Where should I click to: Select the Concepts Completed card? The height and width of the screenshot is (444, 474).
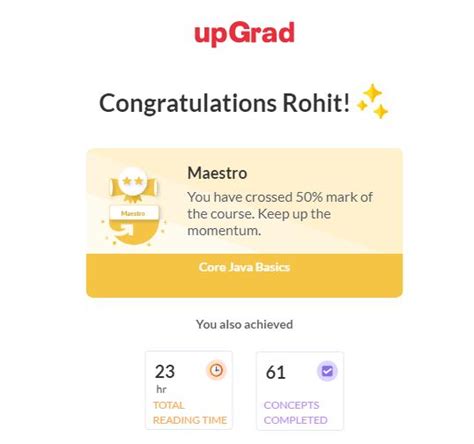coord(300,390)
